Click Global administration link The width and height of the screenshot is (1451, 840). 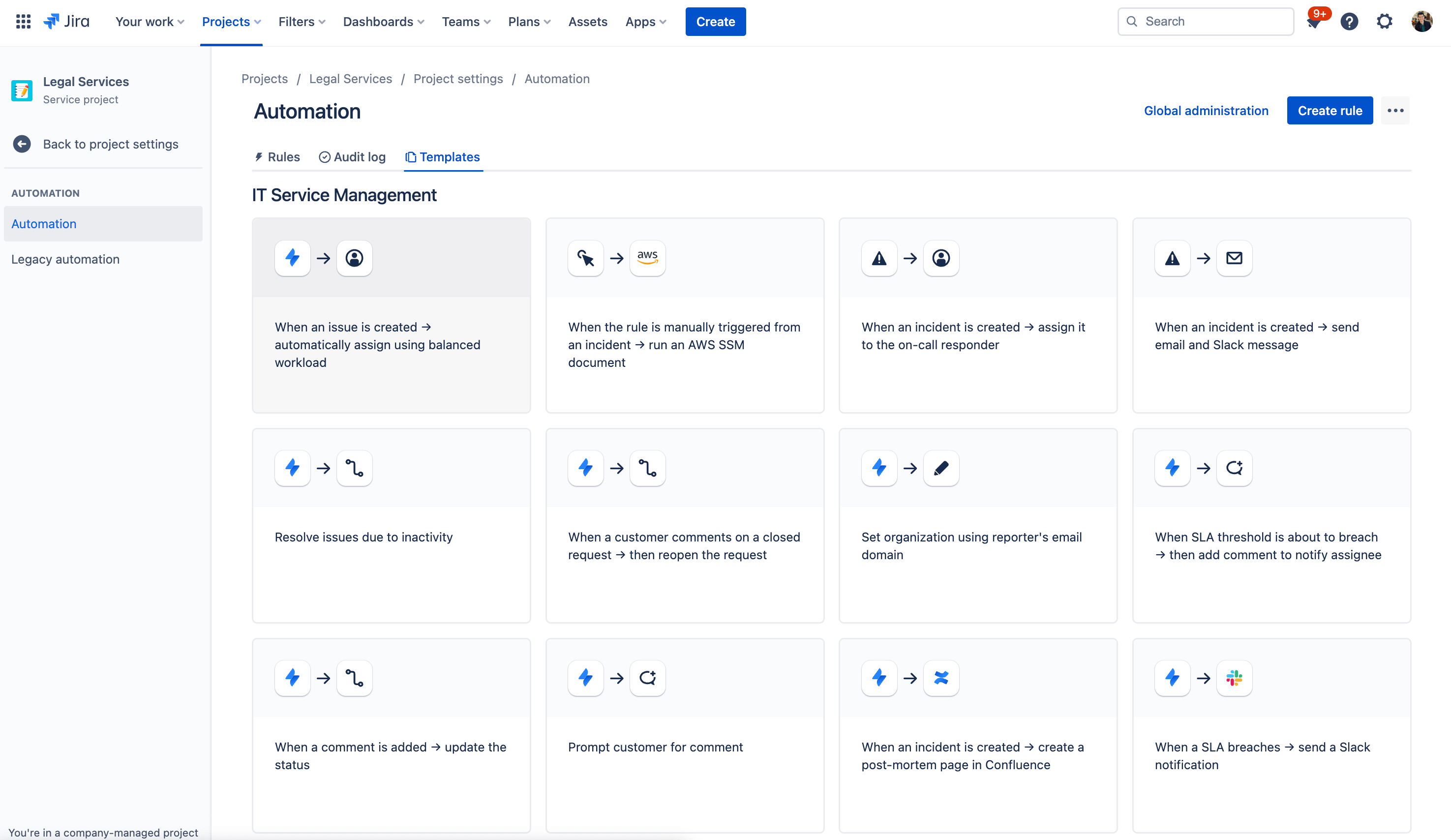[x=1206, y=110]
